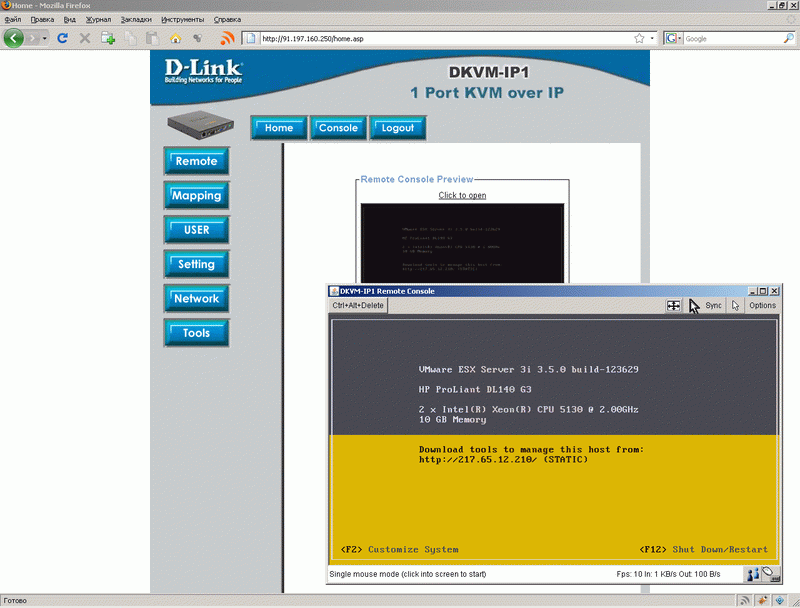Click the Logout button

(398, 128)
